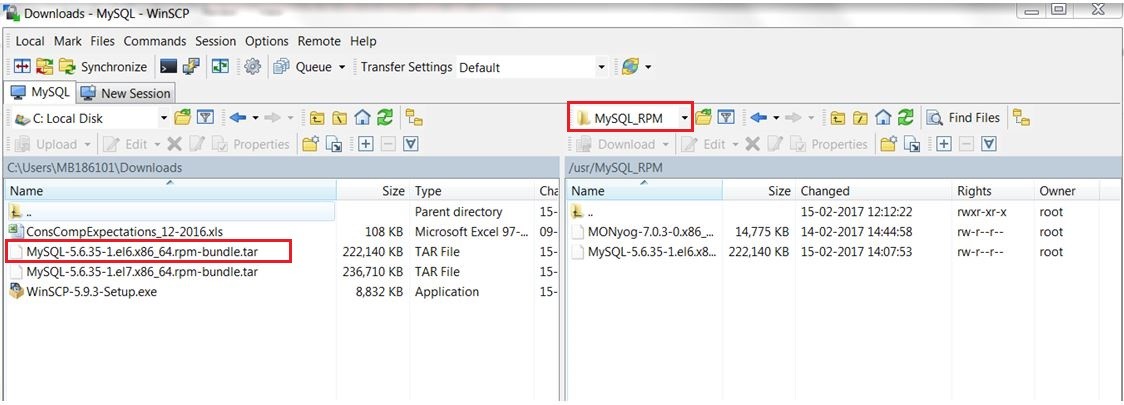Sort remote panel by Rights column
The height and width of the screenshot is (405, 1124).
[992, 191]
